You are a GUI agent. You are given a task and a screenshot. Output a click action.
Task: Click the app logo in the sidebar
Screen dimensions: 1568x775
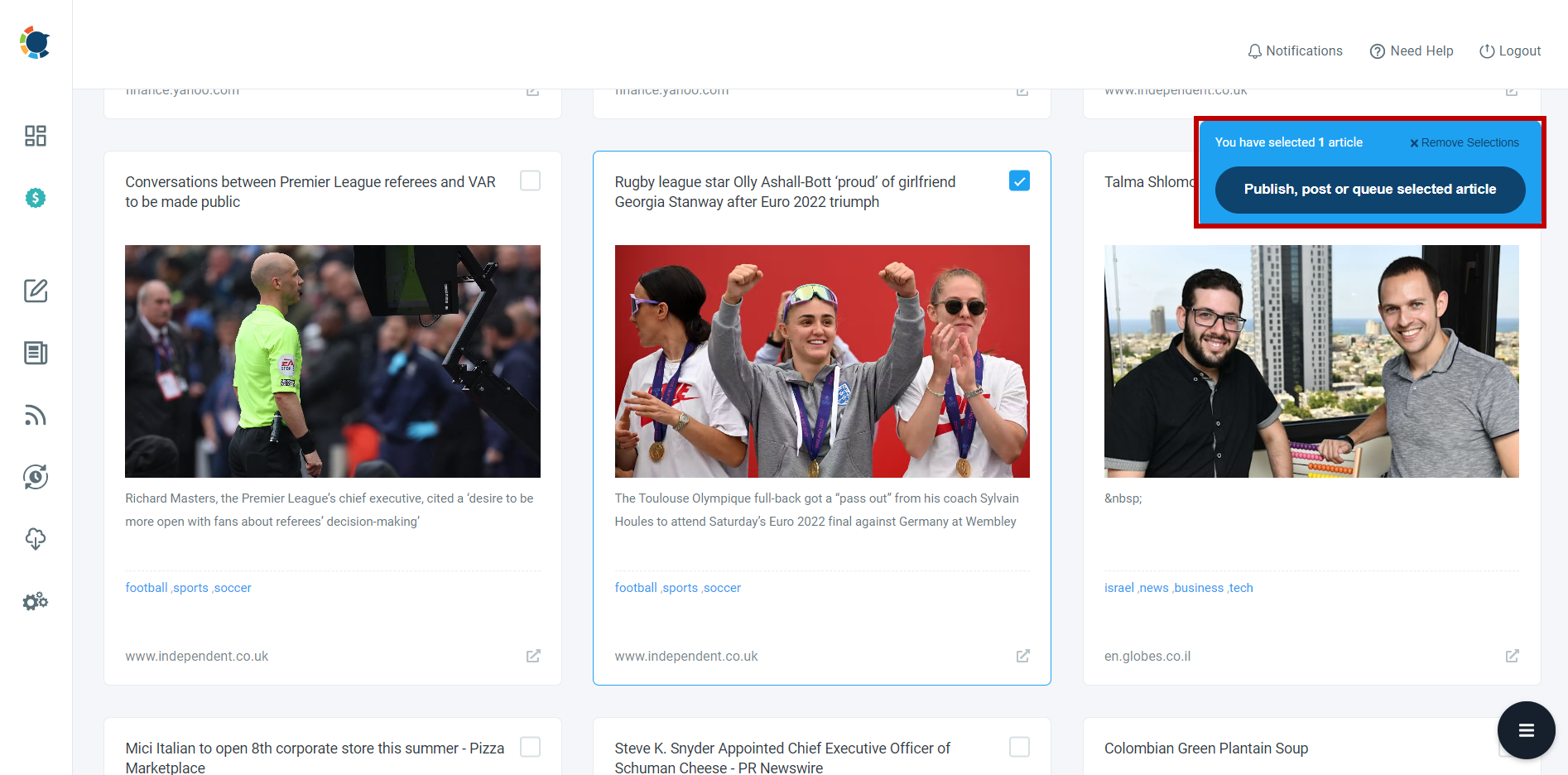pos(35,42)
